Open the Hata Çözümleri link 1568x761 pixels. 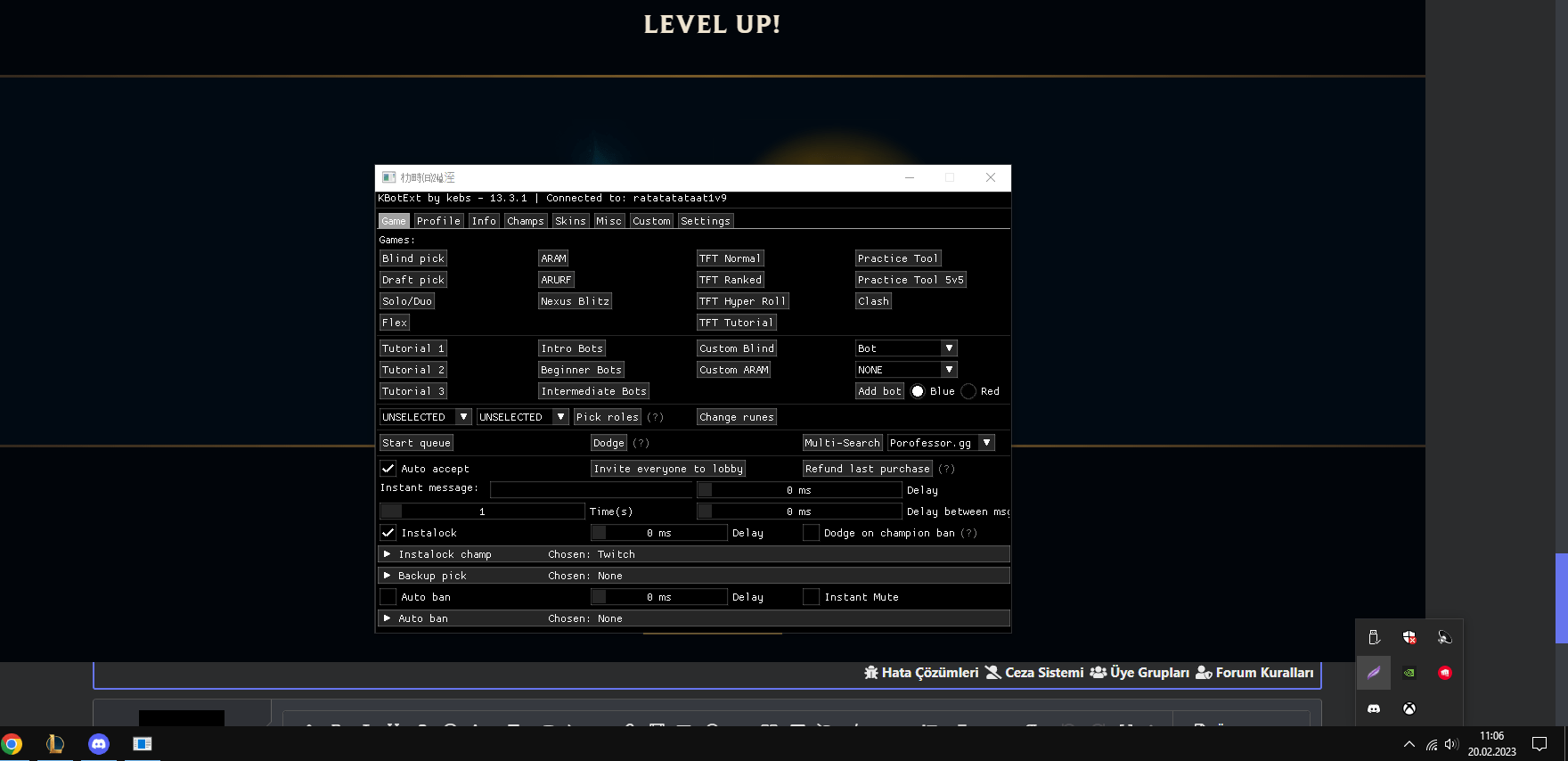pyautogui.click(x=921, y=673)
